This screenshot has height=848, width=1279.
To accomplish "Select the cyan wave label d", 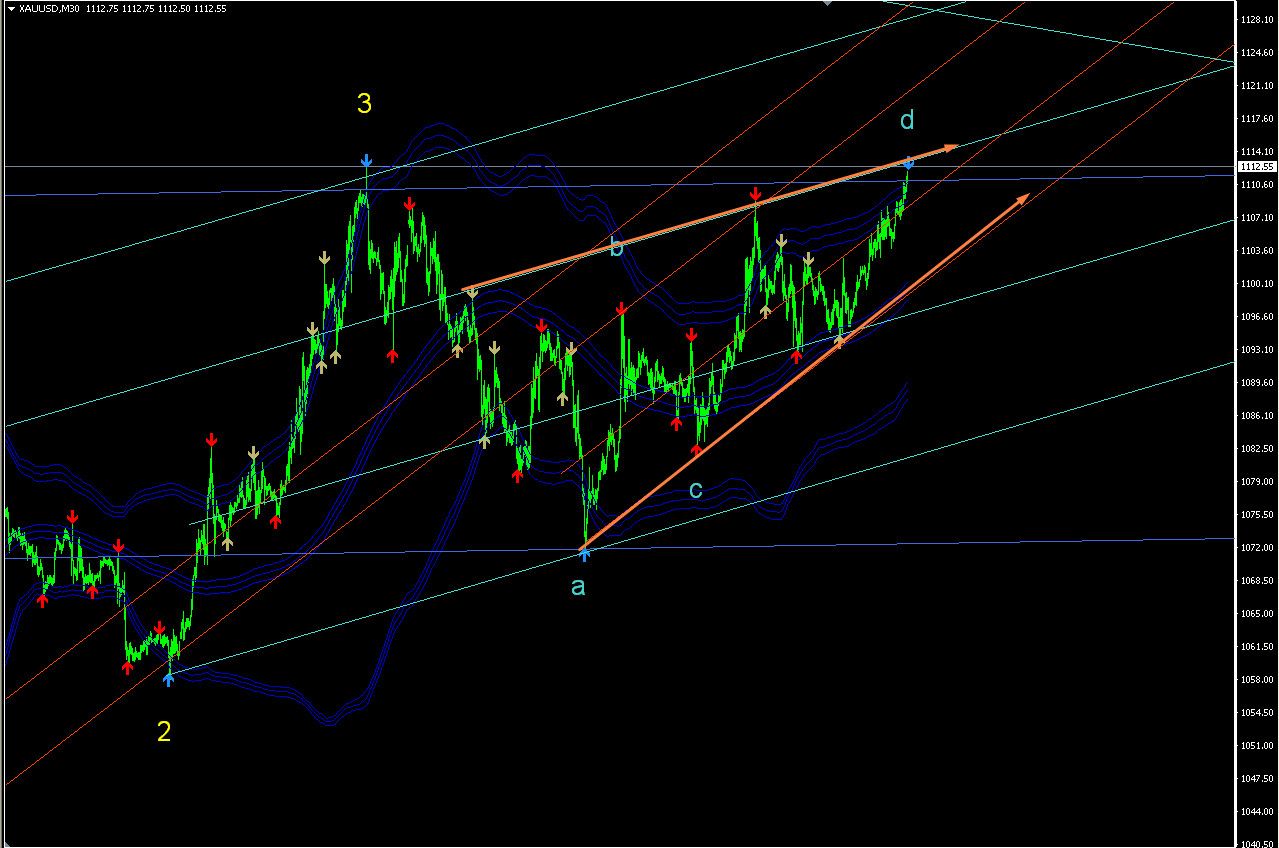I will 906,121.
